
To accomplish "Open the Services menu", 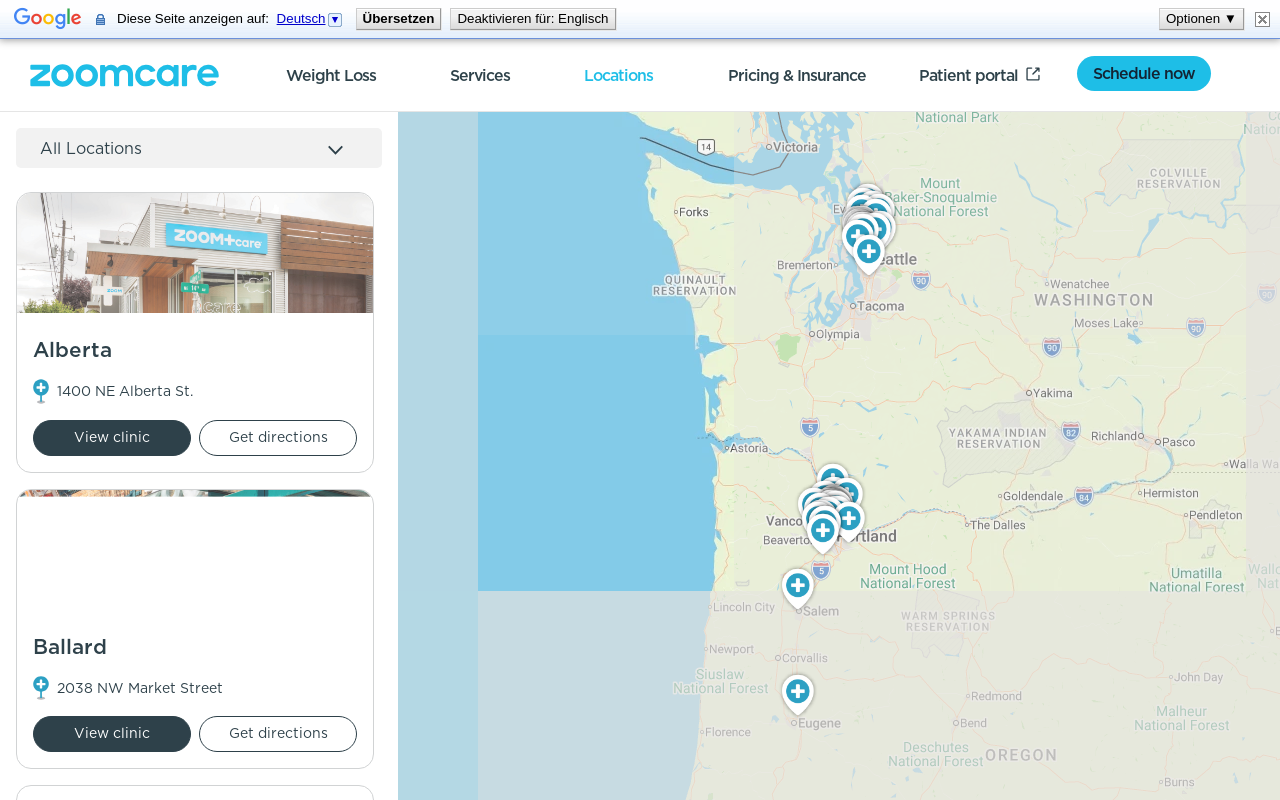I will coord(480,76).
